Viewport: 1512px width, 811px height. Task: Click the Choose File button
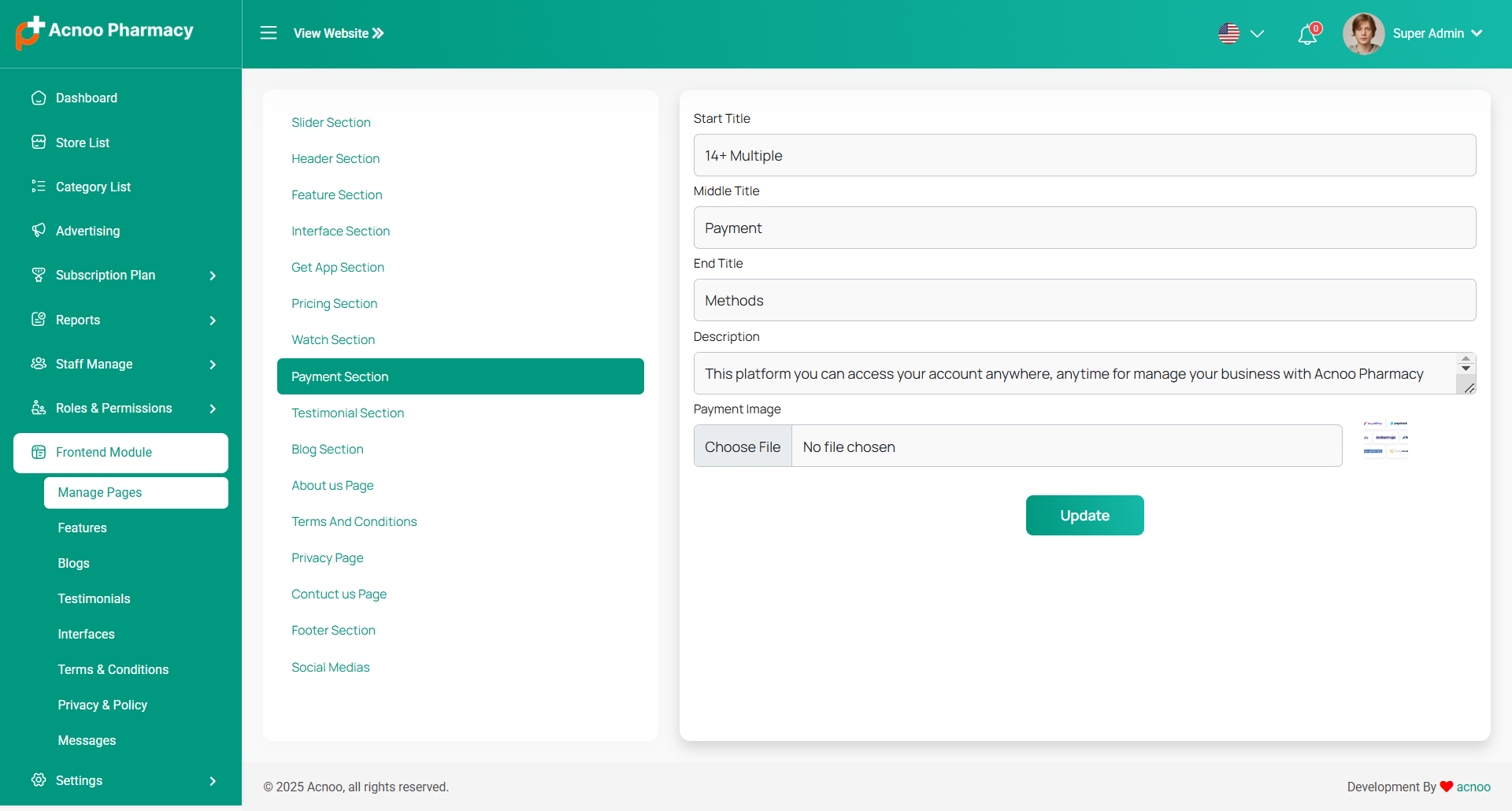tap(743, 446)
